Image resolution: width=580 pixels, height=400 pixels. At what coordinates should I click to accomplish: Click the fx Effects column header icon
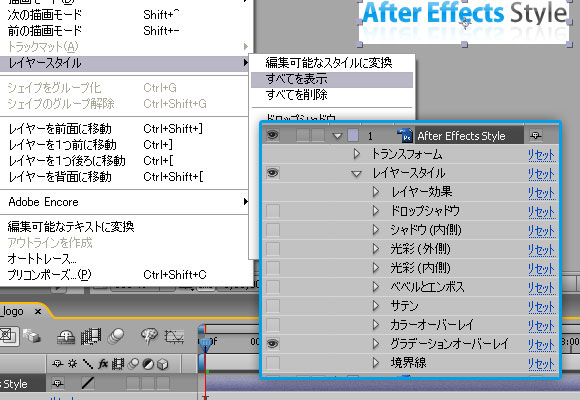(103, 364)
